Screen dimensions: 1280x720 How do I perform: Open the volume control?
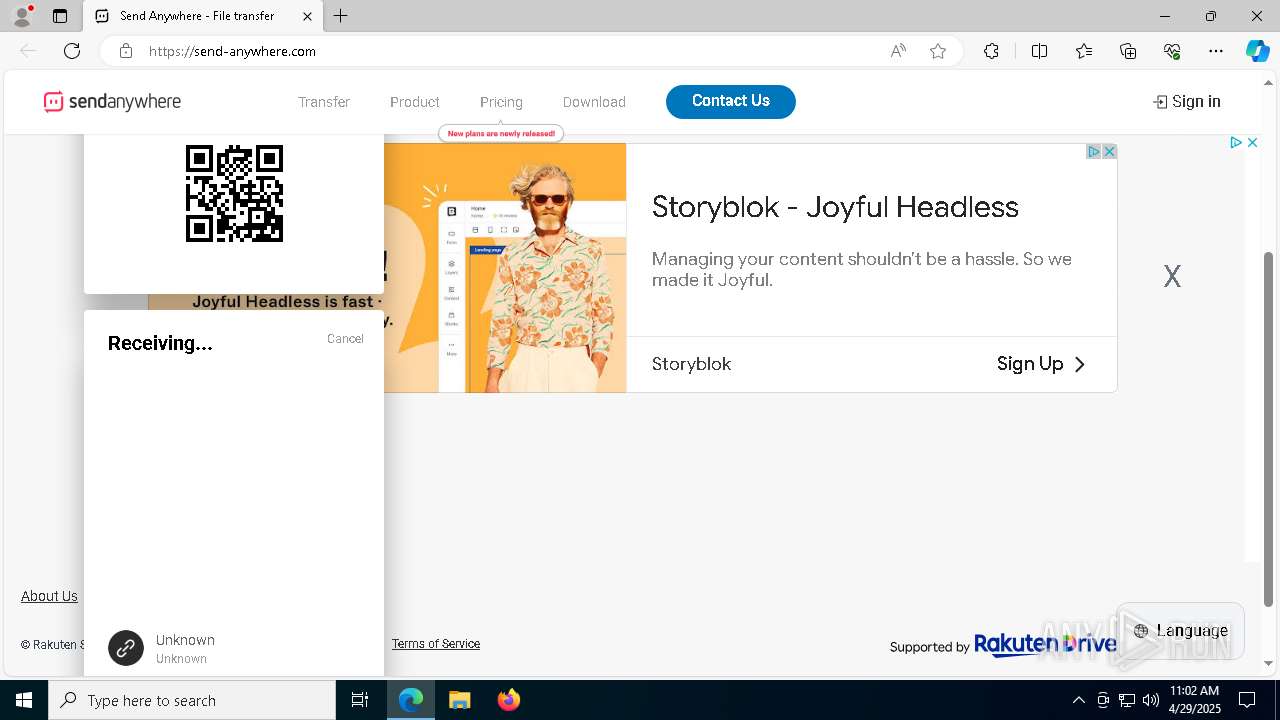(1151, 700)
